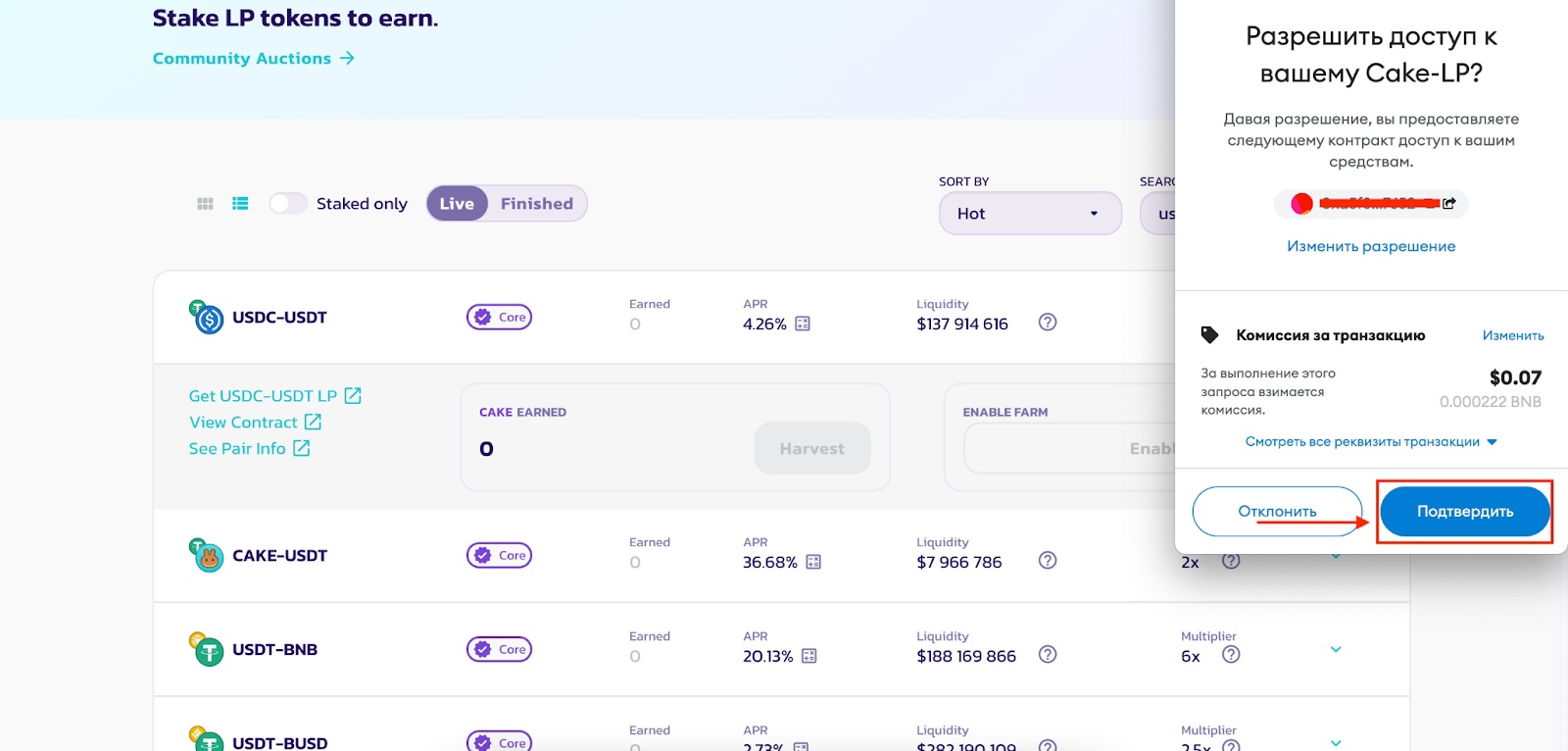This screenshot has height=751, width=1568.
Task: Switch to list table view
Action: click(x=240, y=204)
